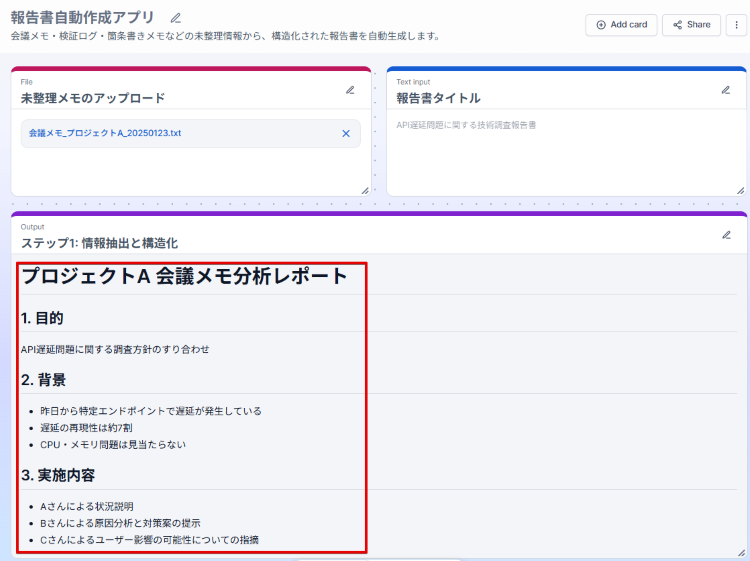Screen dimensions: 750x561
Task: Click the resize handle of the File card
Action: tap(364, 190)
